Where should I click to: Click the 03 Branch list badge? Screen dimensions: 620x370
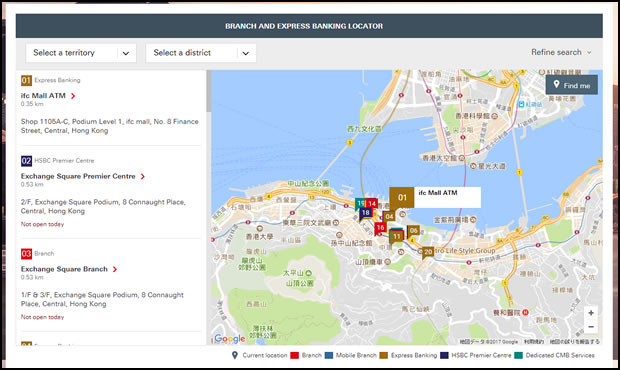click(26, 254)
